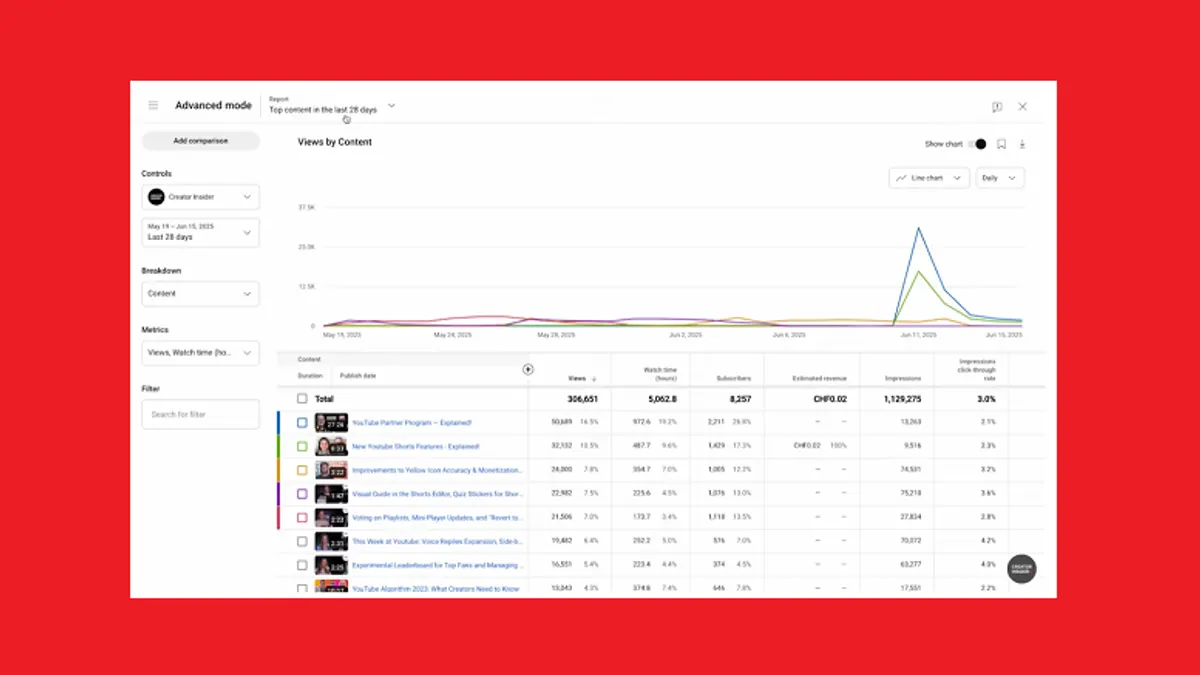Click the Publish date column label
The width and height of the screenshot is (1200, 675).
358,376
